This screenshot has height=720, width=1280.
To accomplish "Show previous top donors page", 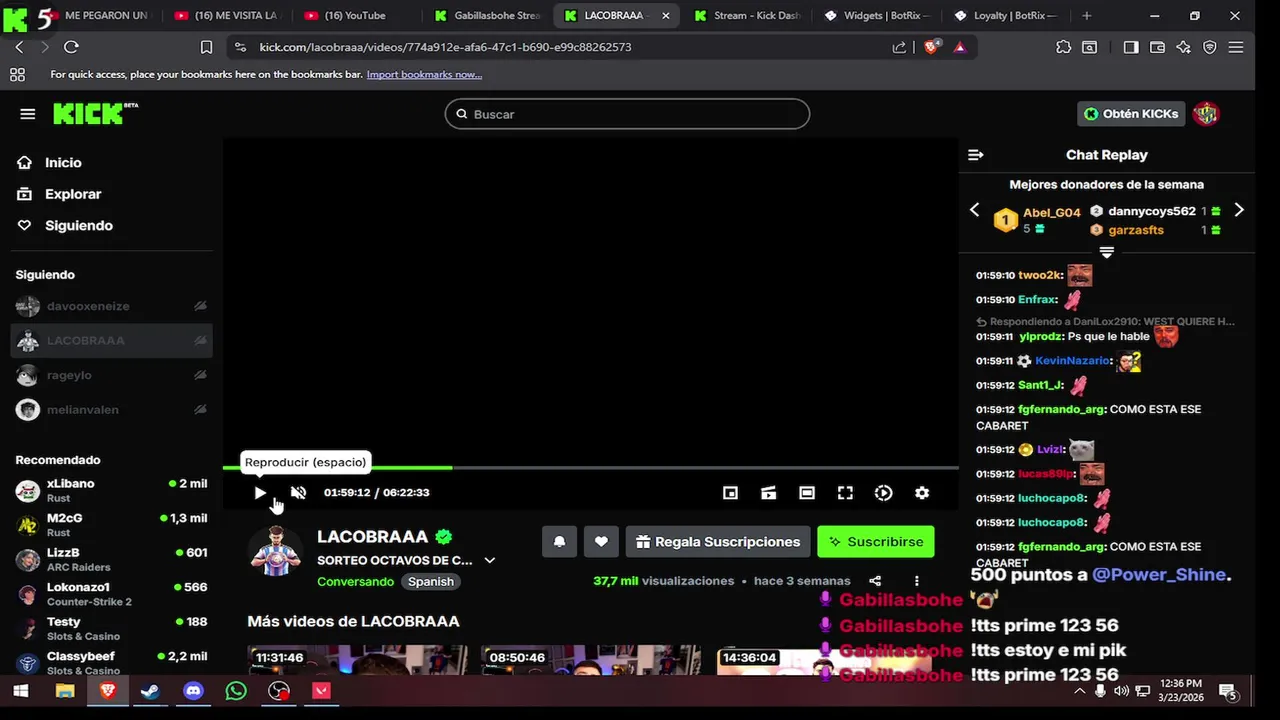I will (975, 210).
